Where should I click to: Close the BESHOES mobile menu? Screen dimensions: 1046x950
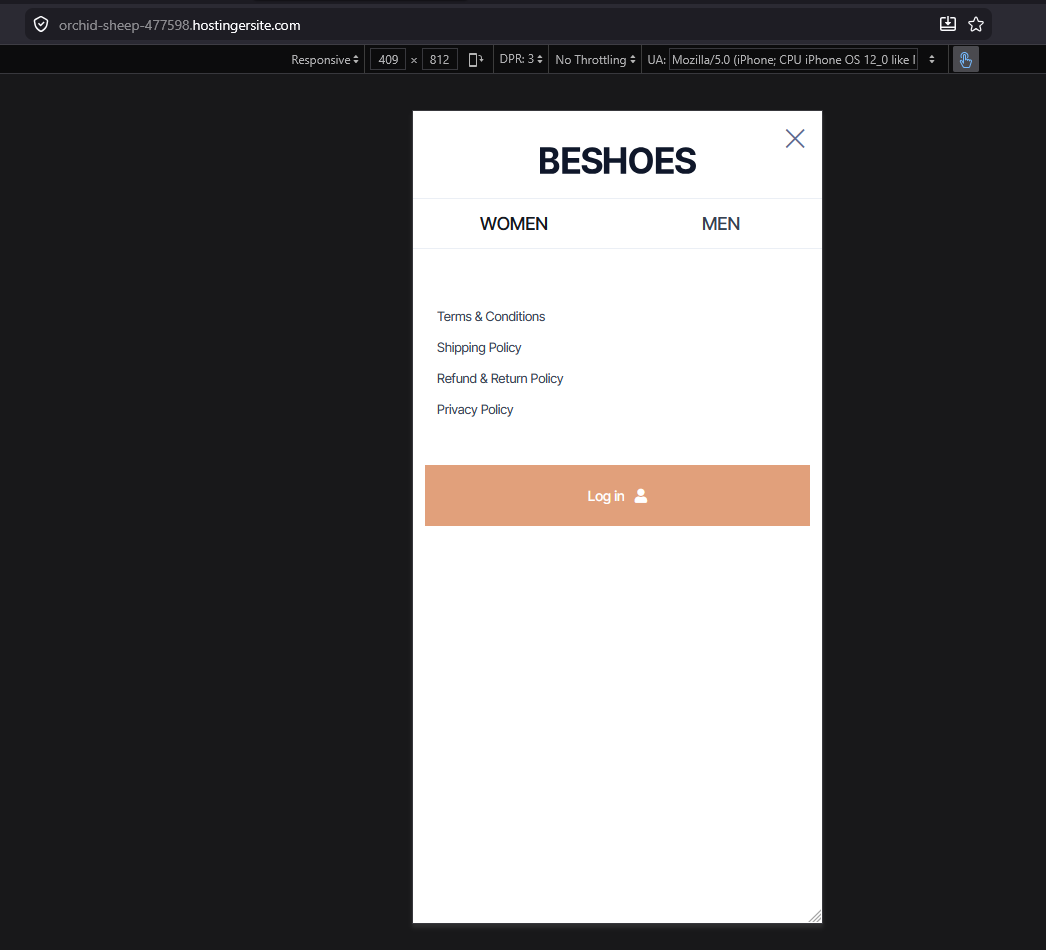pos(795,139)
